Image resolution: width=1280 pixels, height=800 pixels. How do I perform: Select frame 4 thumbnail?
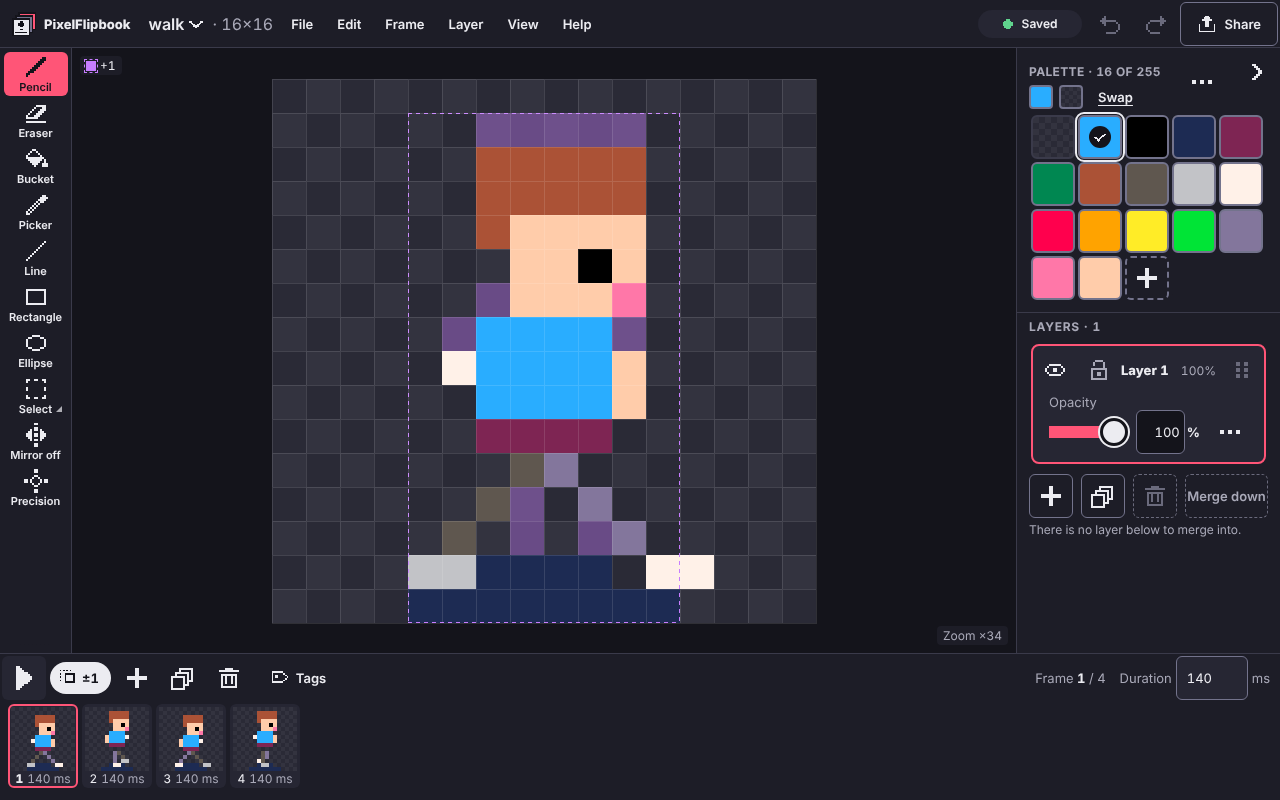[x=265, y=746]
